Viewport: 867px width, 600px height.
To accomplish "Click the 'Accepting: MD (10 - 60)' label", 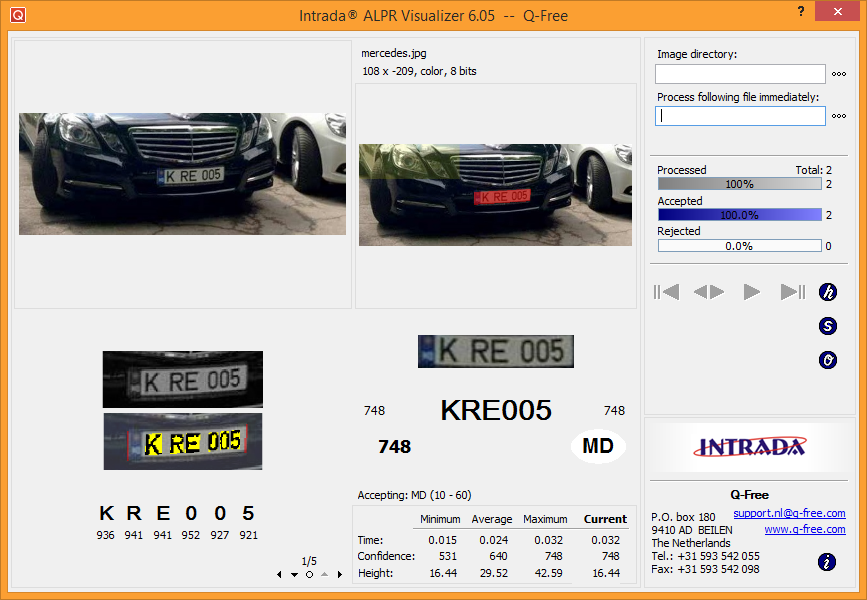I will 414,495.
